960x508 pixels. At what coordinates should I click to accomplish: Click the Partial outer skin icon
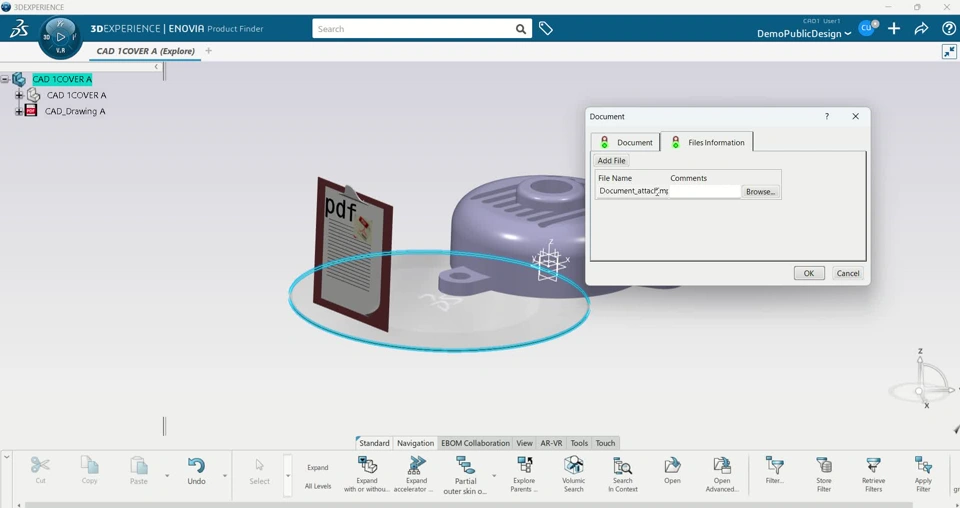465,475
